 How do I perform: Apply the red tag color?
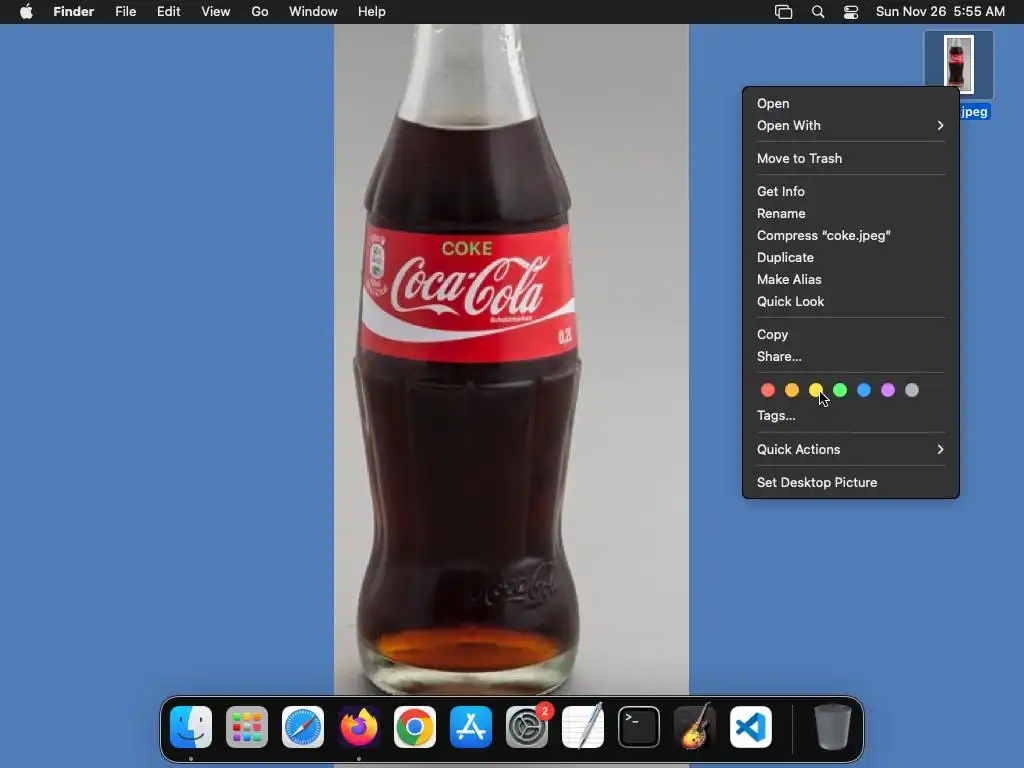pyautogui.click(x=768, y=391)
